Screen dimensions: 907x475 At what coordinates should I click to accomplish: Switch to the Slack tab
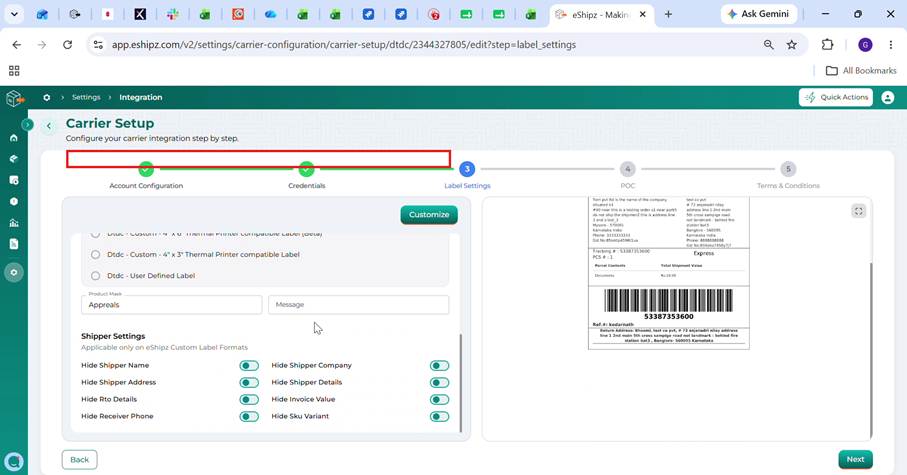coord(172,14)
